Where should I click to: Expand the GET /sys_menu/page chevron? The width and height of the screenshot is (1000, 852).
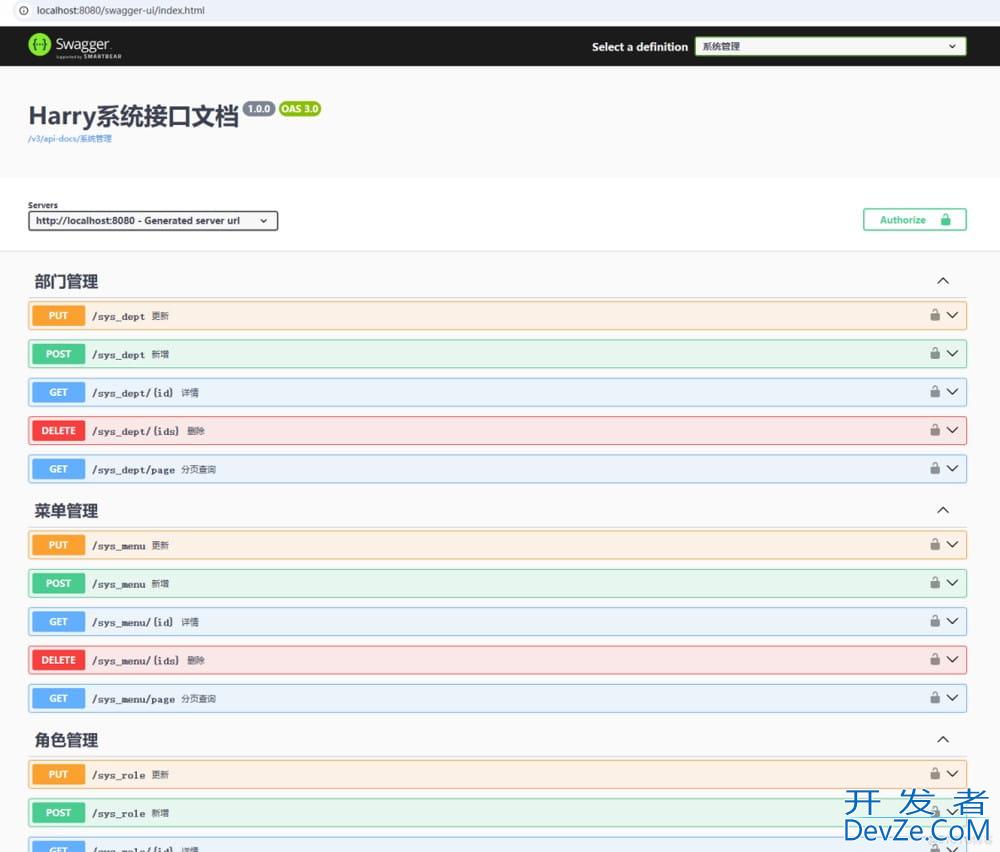pos(952,698)
